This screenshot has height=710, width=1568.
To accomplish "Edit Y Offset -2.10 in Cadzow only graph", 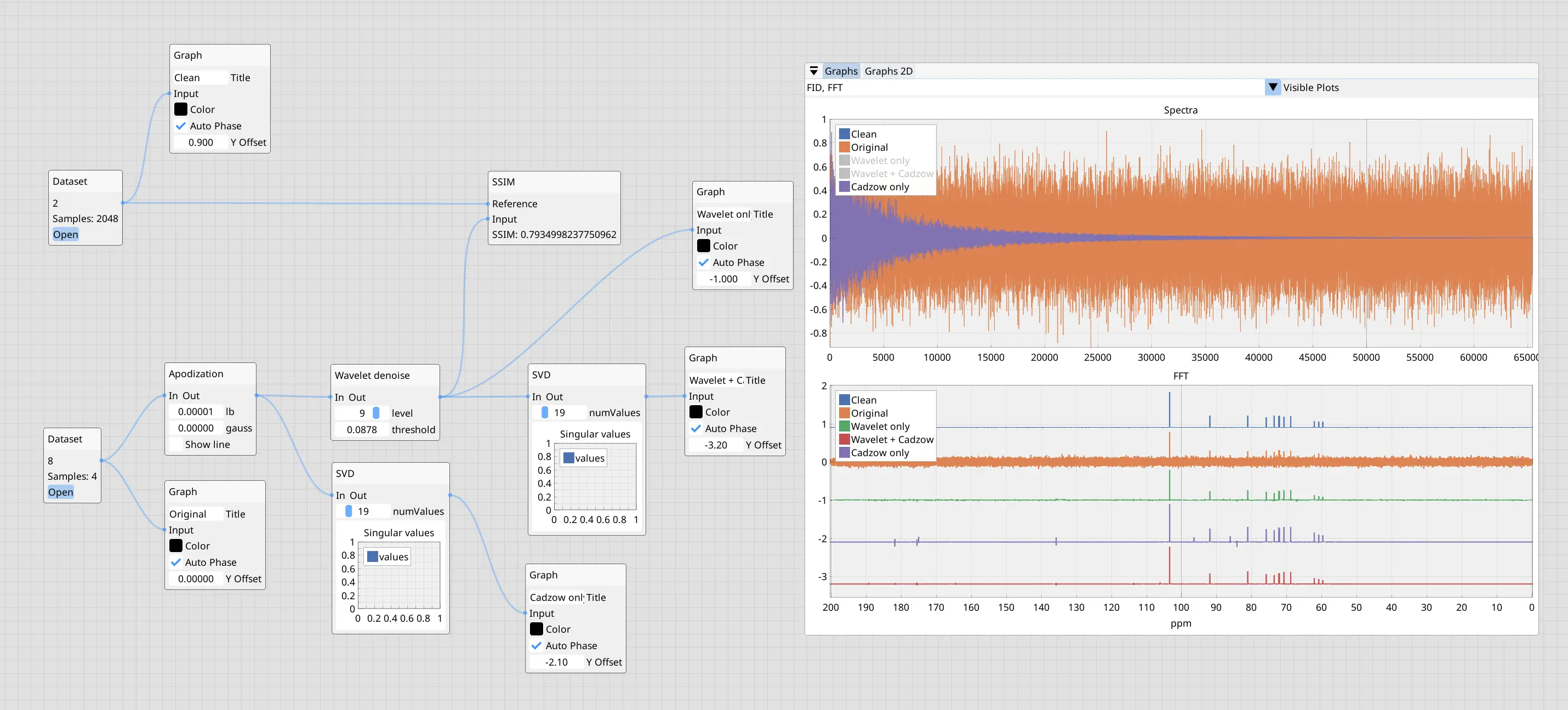I will [x=556, y=662].
